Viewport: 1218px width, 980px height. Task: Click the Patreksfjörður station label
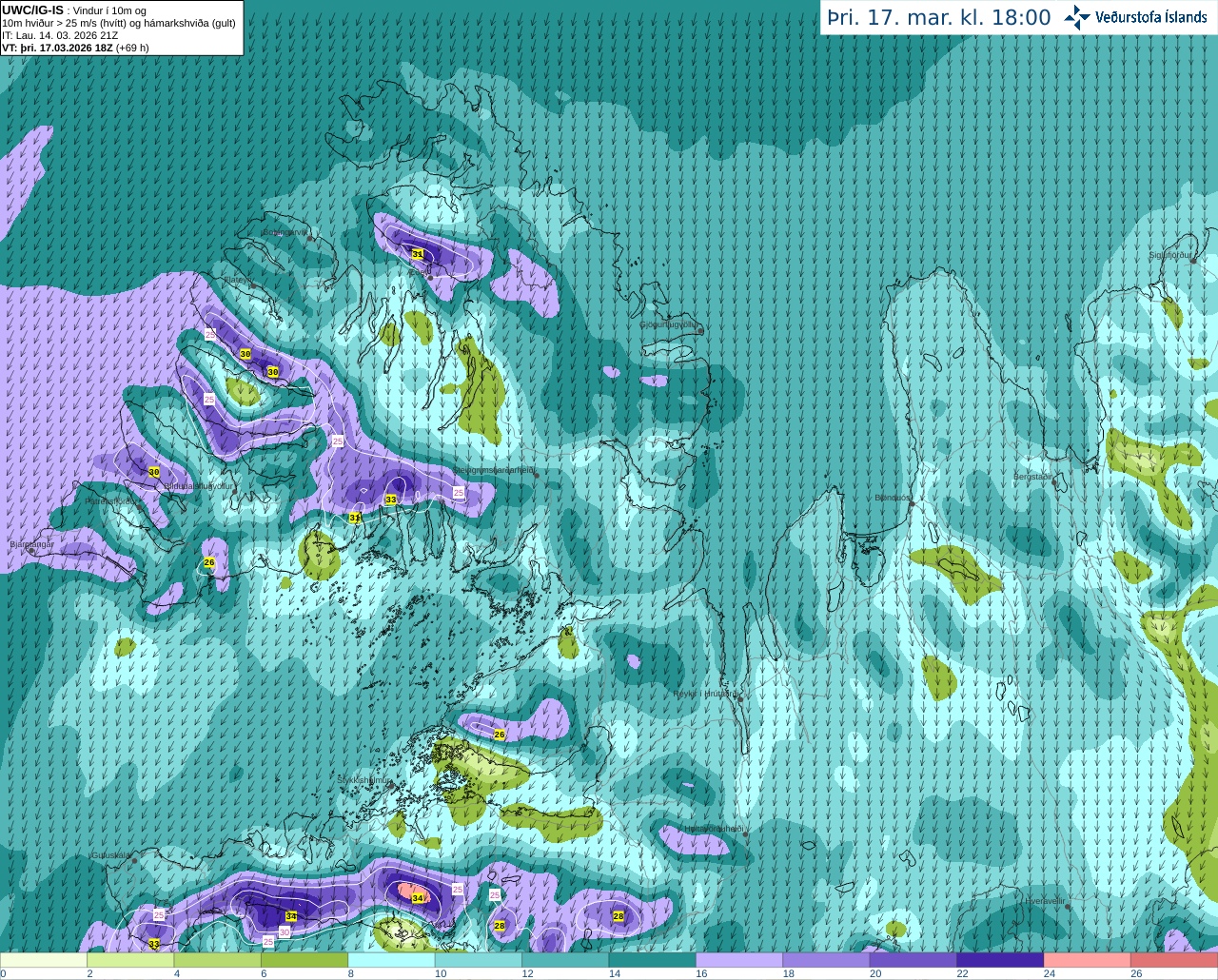point(109,500)
